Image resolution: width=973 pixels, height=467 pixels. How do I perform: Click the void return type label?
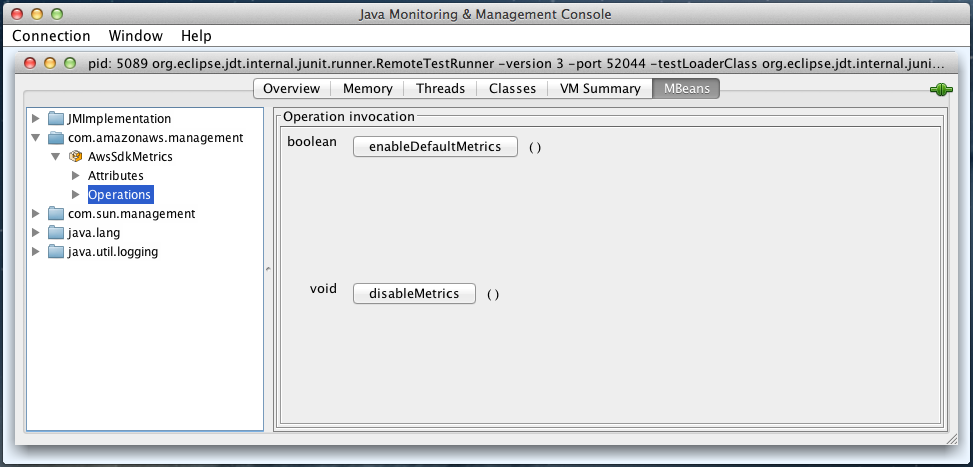(x=323, y=288)
